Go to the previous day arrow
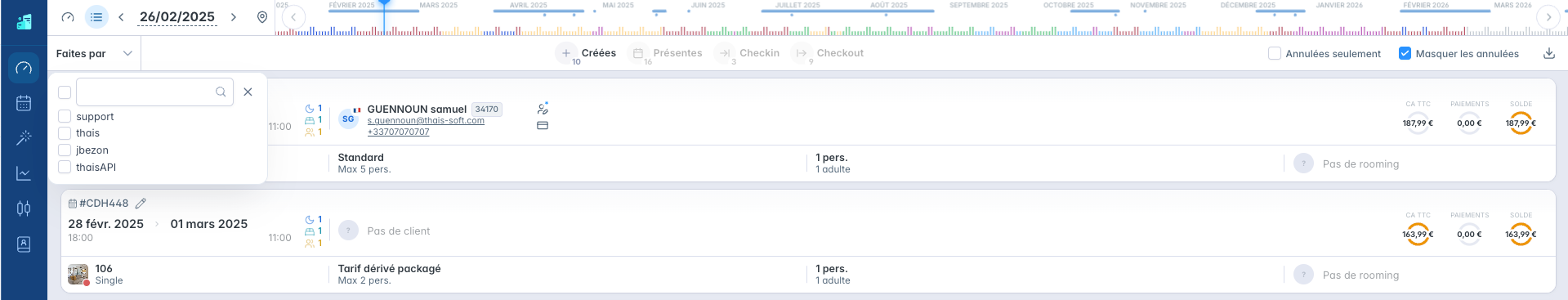This screenshot has width=1568, height=300. click(121, 17)
